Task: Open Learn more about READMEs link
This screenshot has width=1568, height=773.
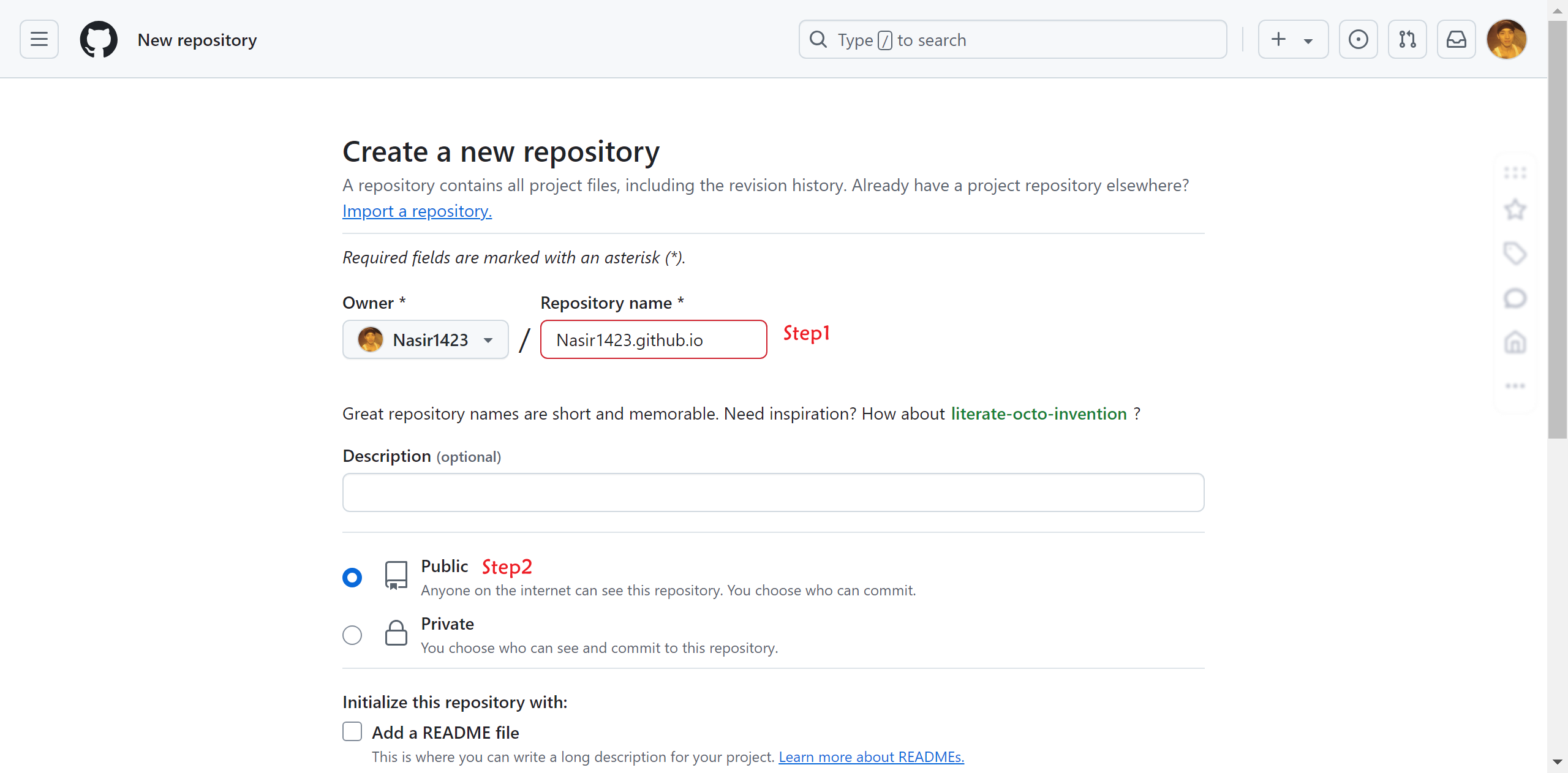Action: [871, 756]
